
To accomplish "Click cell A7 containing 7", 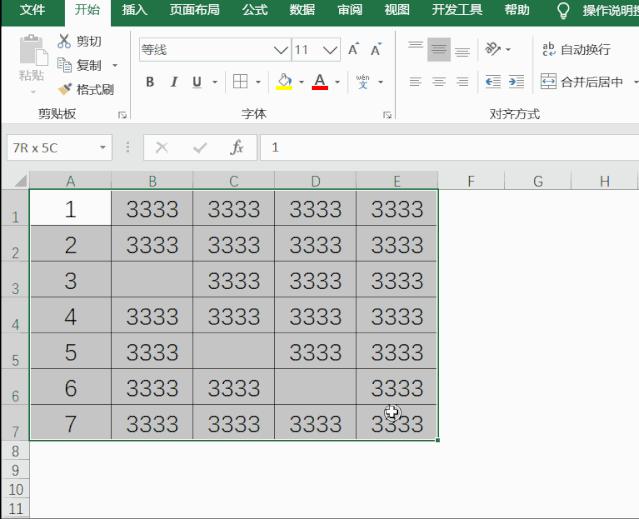I will (71, 422).
